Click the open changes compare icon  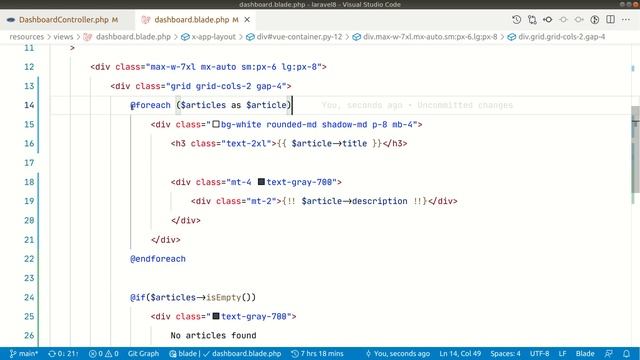(532, 20)
